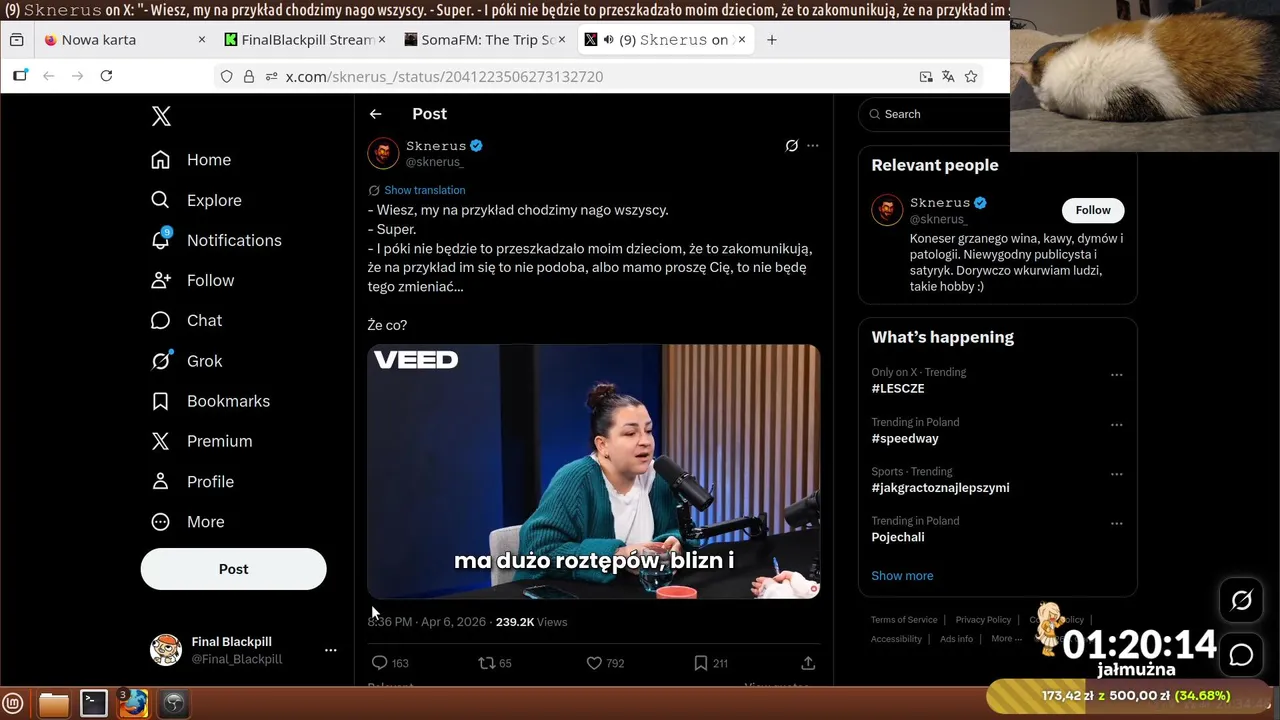Open Privacy Policy footer link
Screen dimensions: 1280x720
pyautogui.click(x=983, y=620)
